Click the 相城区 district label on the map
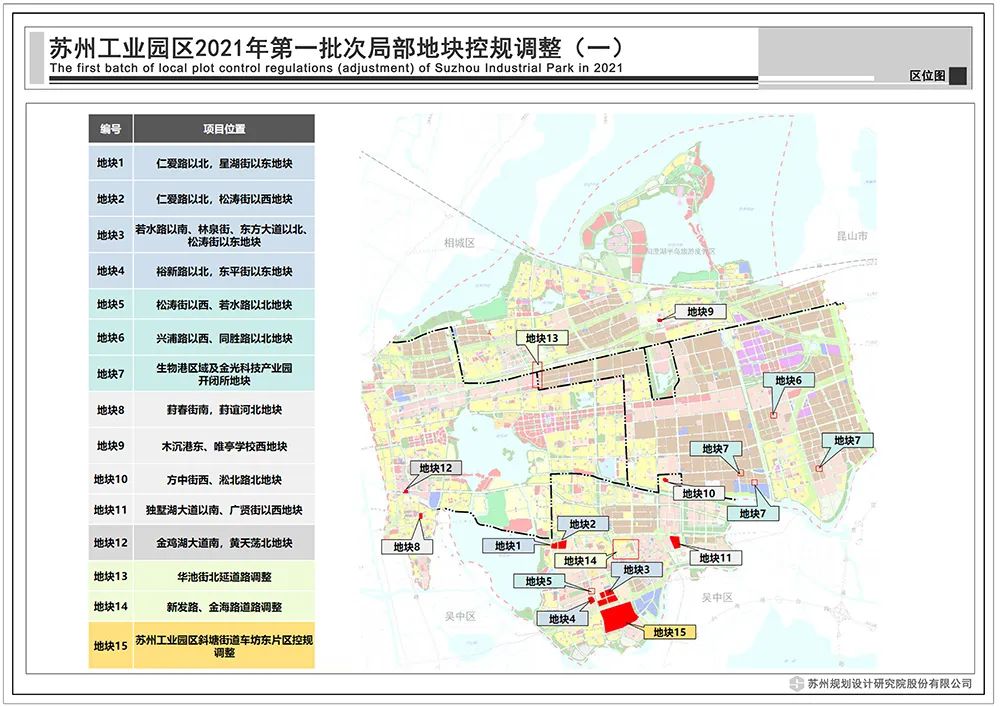Image resolution: width=1000 pixels, height=707 pixels. 460,243
